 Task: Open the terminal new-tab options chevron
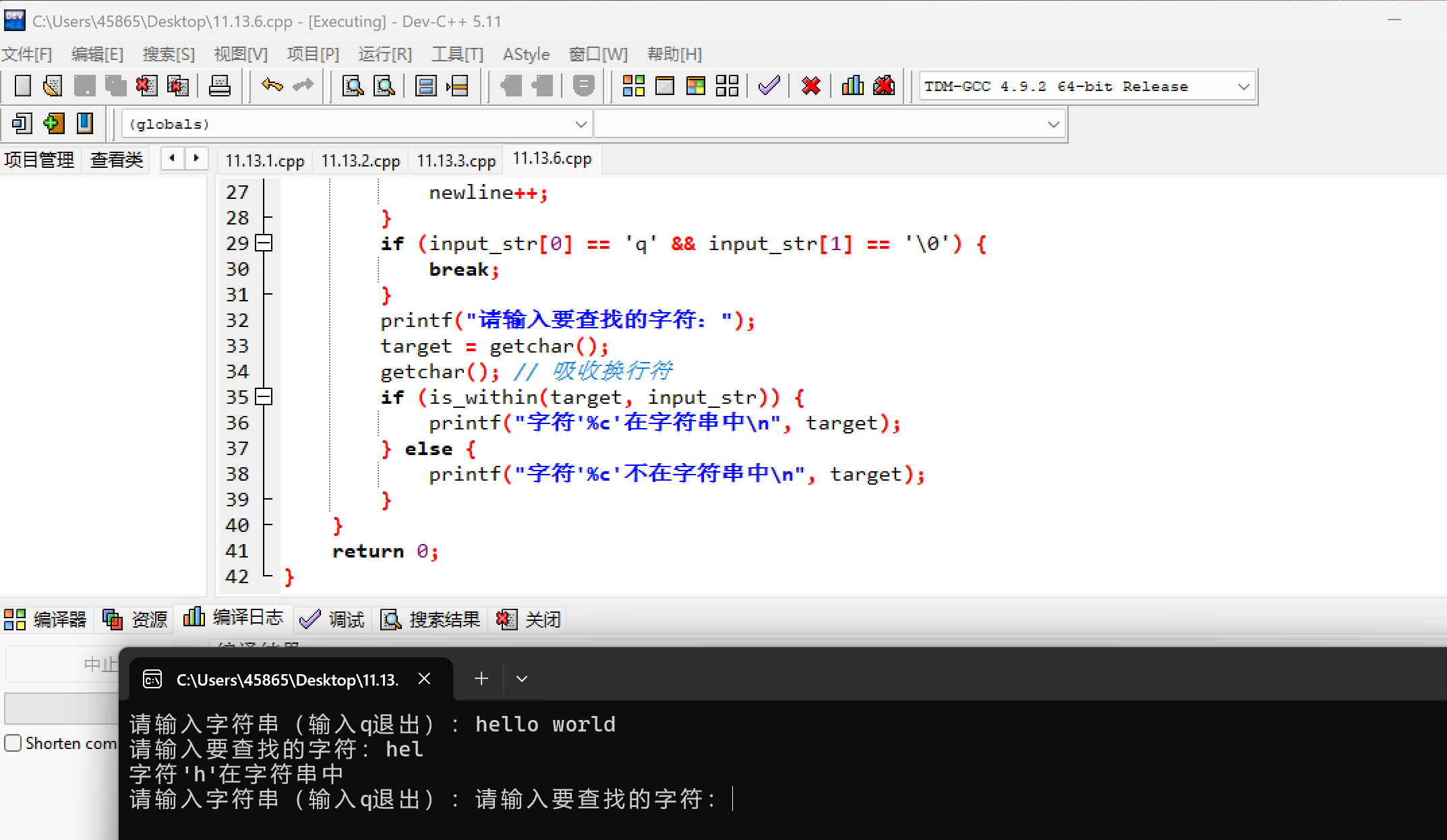[x=521, y=679]
